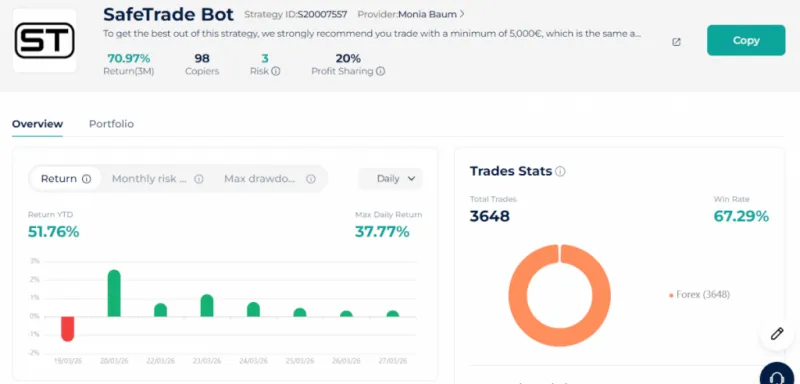This screenshot has height=384, width=800.
Task: Click the 70.97% Return(3M) value
Action: coord(129,58)
